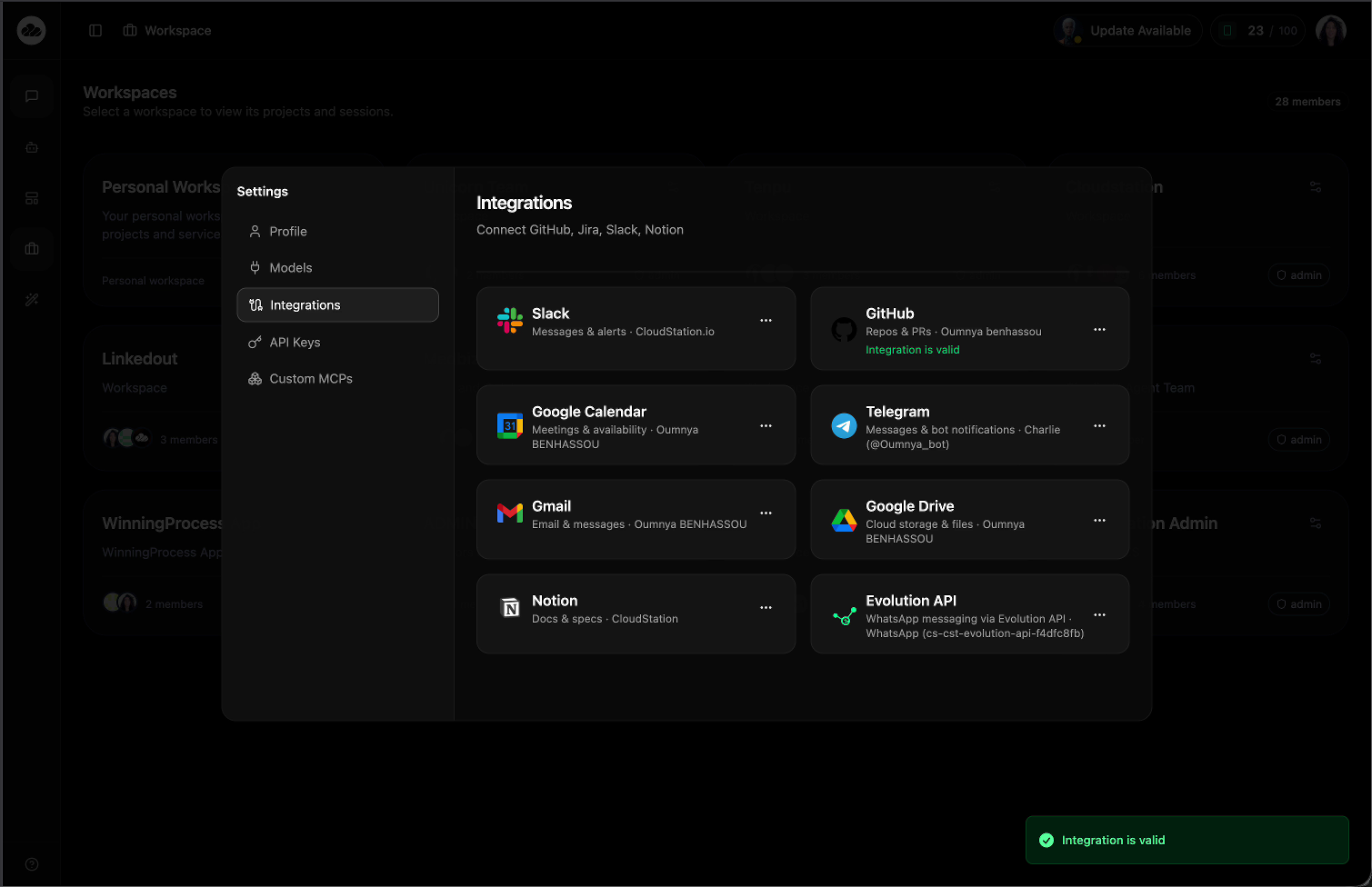This screenshot has width=1372, height=887.
Task: Open the Evolution API options menu
Action: click(1099, 615)
